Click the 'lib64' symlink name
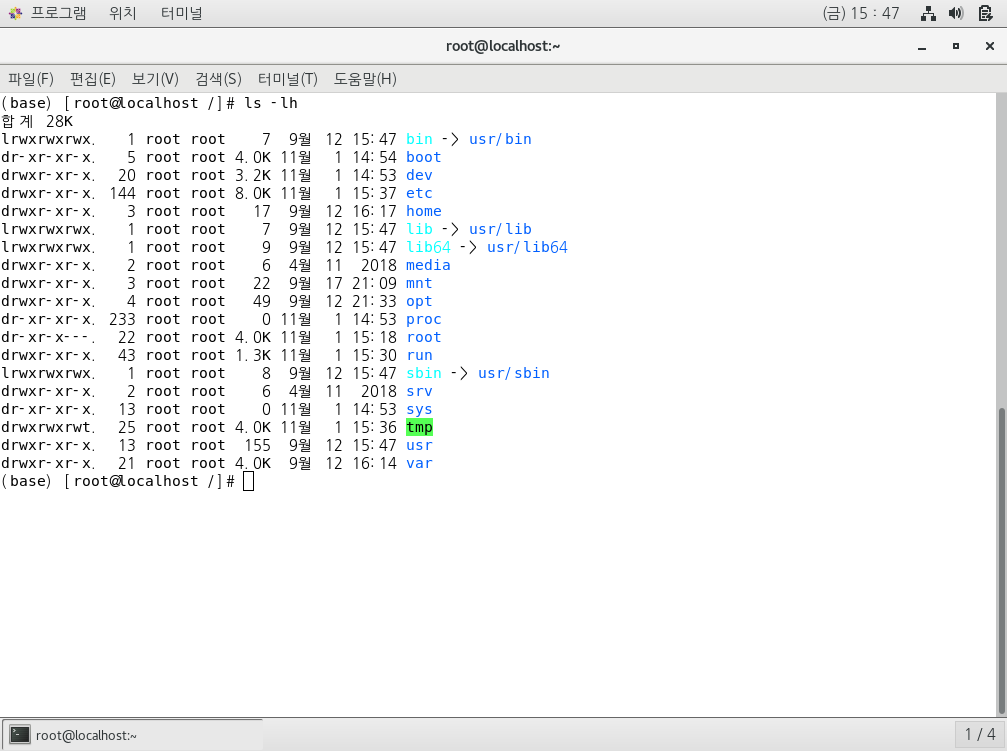Image resolution: width=1007 pixels, height=751 pixels. [x=428, y=247]
